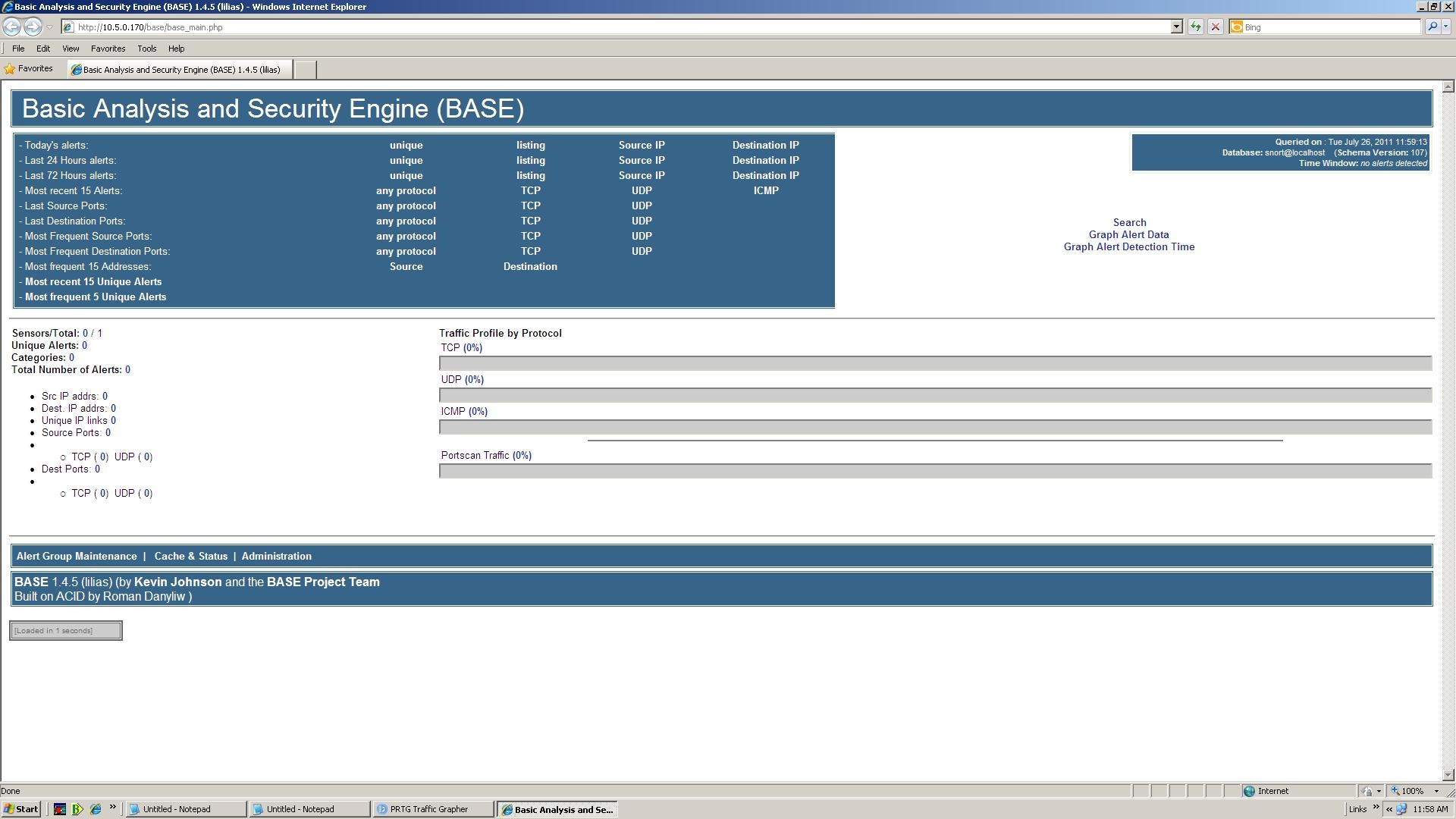Click the Stop loading X icon
The width and height of the screenshot is (1456, 819).
(x=1216, y=27)
